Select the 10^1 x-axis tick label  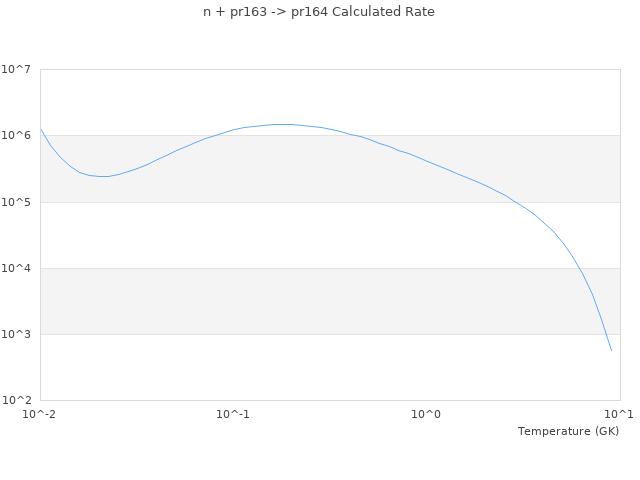coord(619,414)
